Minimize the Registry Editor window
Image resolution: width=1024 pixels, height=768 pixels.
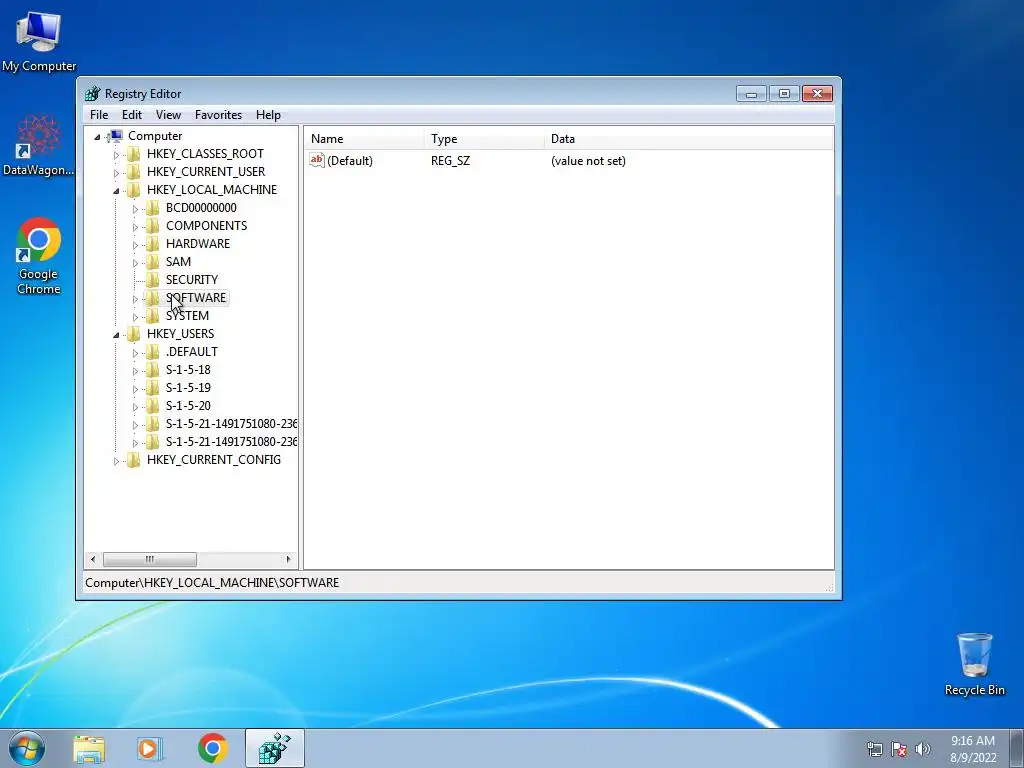pos(751,94)
